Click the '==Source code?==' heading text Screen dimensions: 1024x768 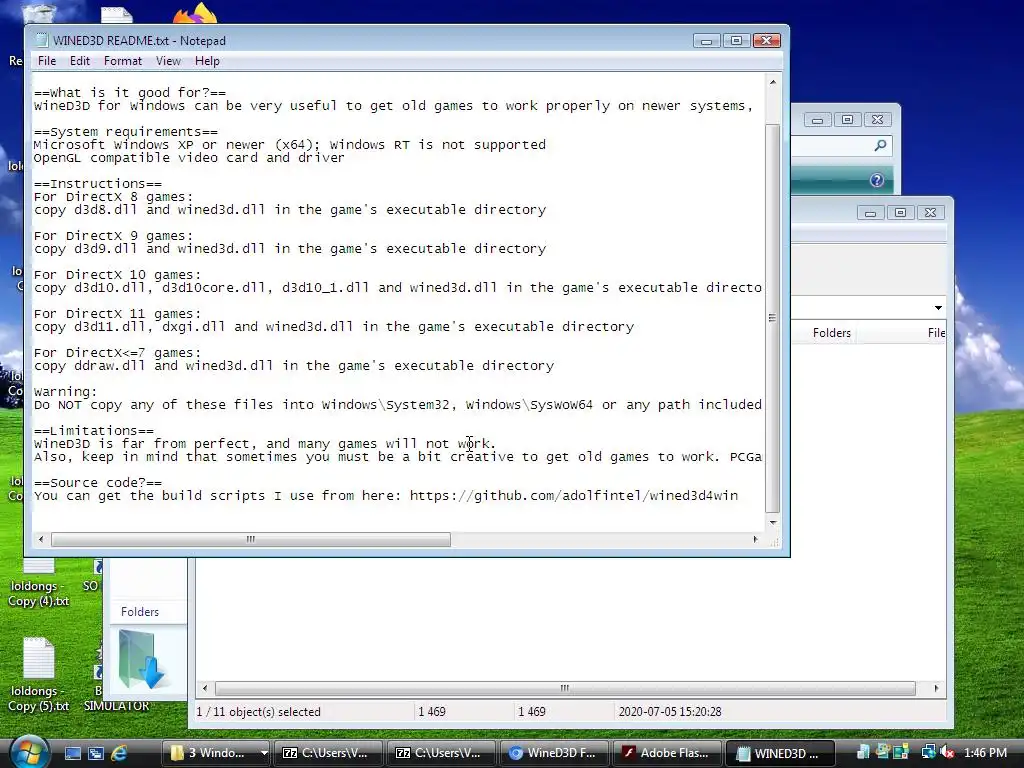coord(97,483)
